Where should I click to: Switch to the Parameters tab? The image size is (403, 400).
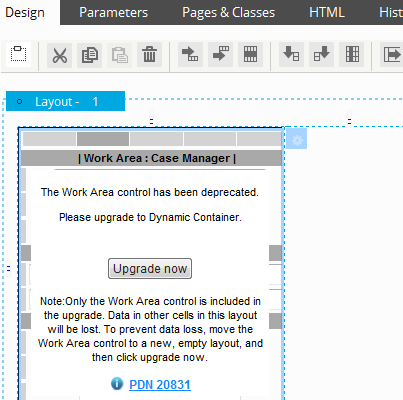pyautogui.click(x=113, y=13)
